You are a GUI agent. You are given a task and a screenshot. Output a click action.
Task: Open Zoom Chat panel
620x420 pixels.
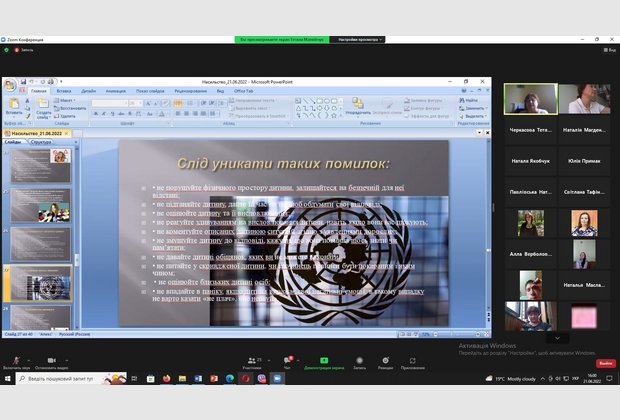(x=287, y=363)
